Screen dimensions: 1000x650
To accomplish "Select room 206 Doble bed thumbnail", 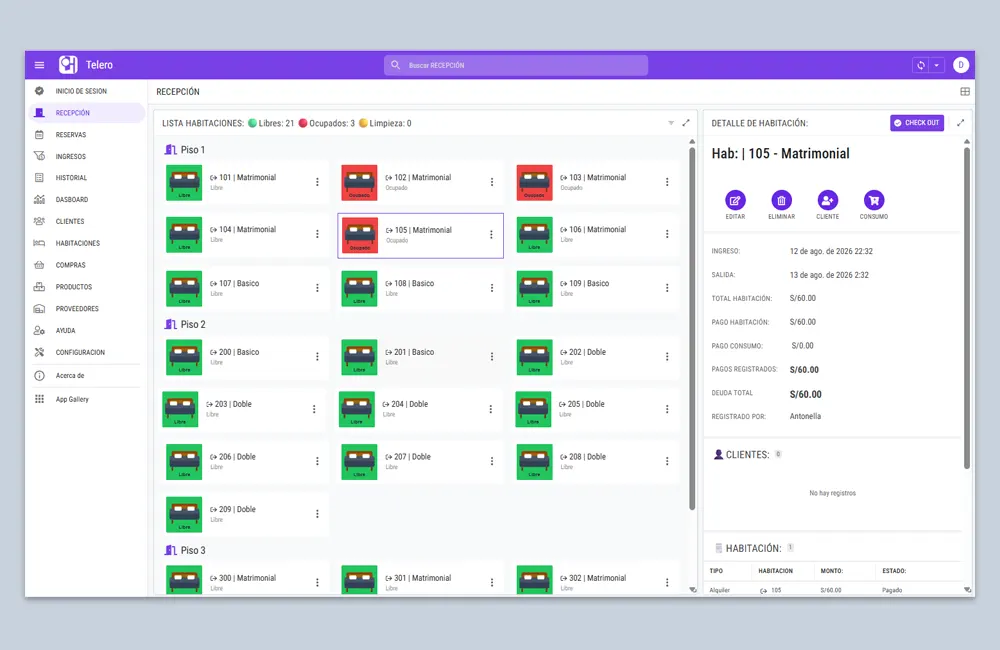I will [184, 462].
